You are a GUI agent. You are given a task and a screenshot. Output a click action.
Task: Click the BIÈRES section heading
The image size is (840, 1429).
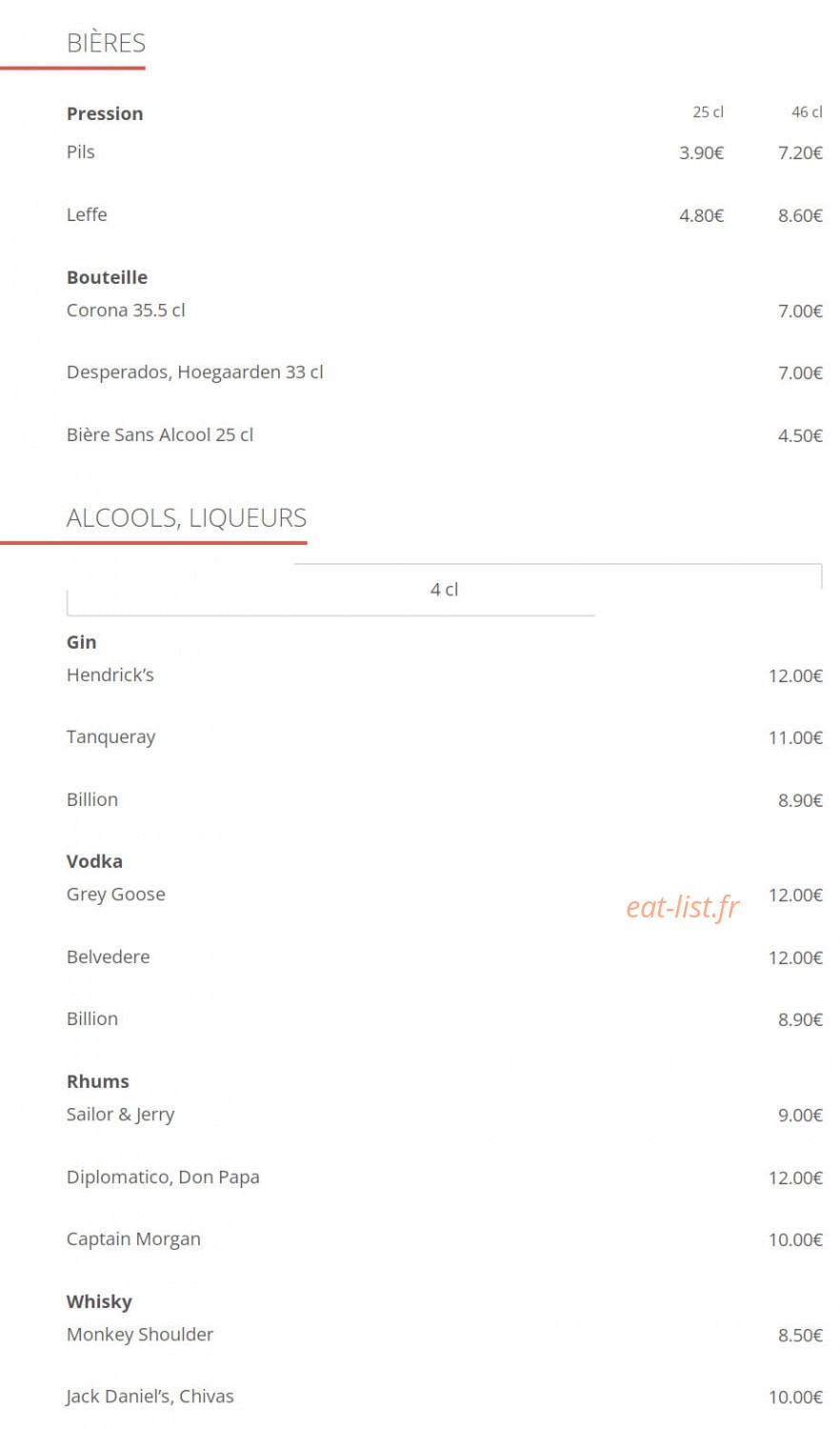106,43
